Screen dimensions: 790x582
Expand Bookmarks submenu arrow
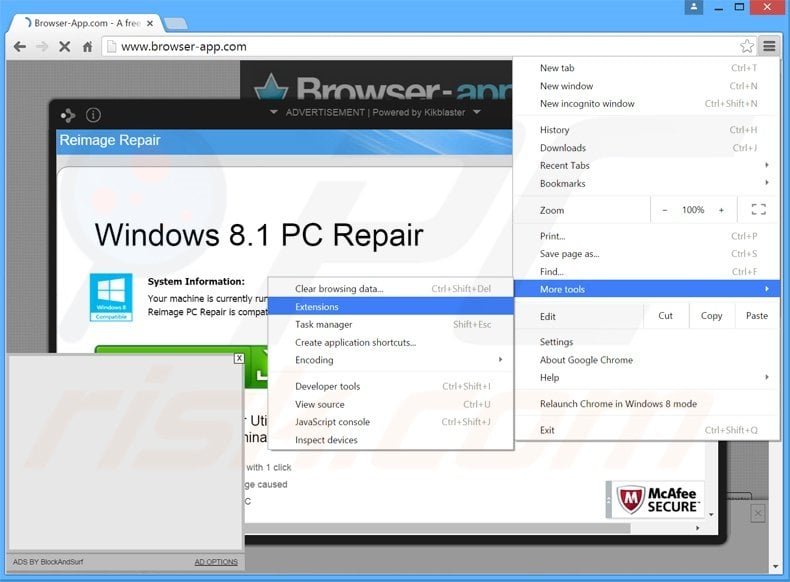(766, 182)
